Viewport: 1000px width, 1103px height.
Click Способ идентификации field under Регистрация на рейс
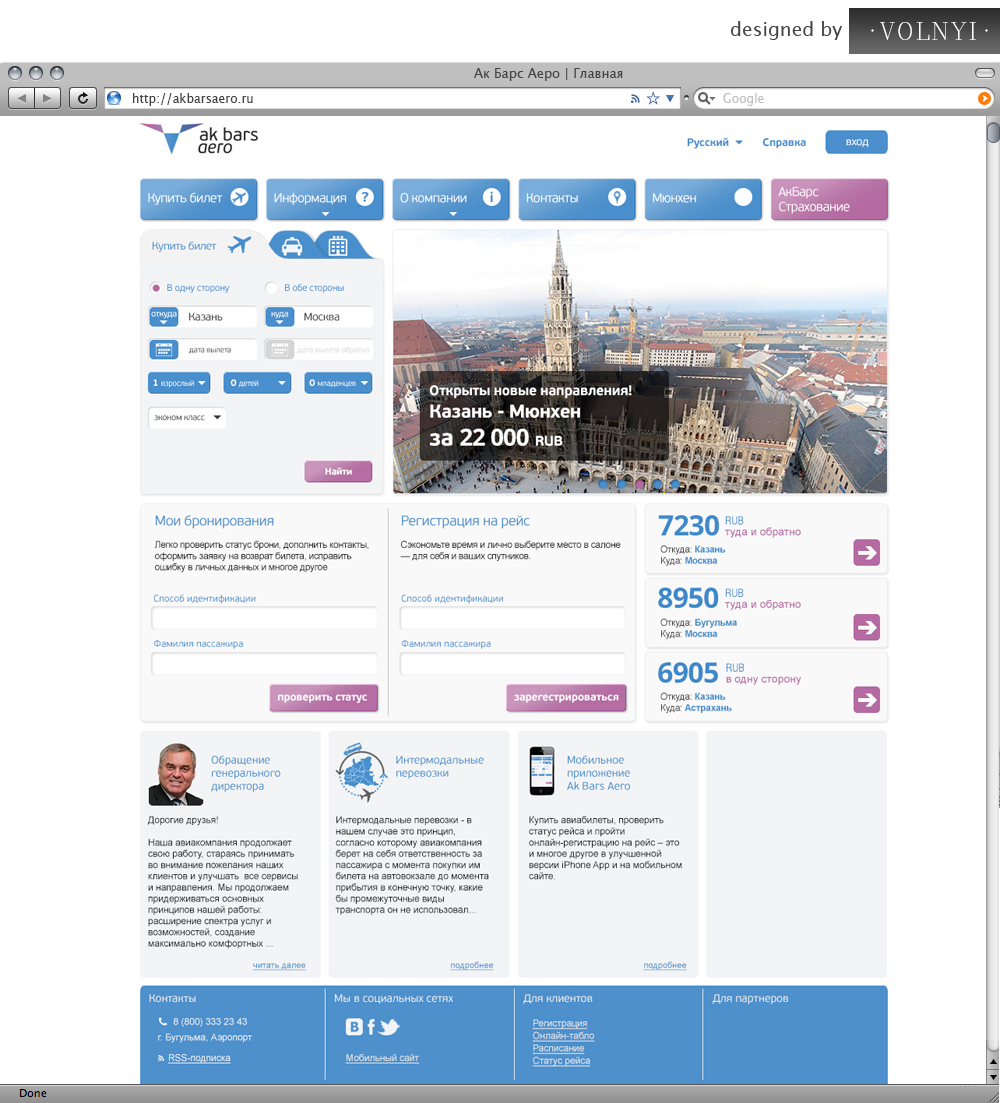click(x=513, y=618)
